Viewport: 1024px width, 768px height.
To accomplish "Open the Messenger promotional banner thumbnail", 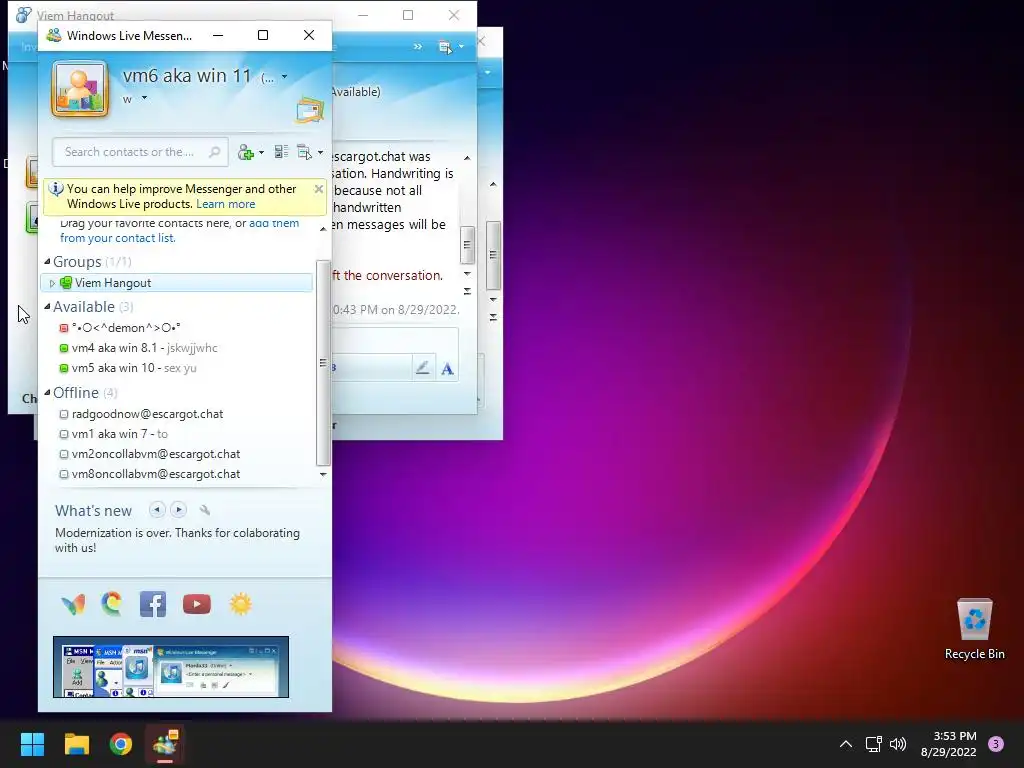I will tap(171, 667).
